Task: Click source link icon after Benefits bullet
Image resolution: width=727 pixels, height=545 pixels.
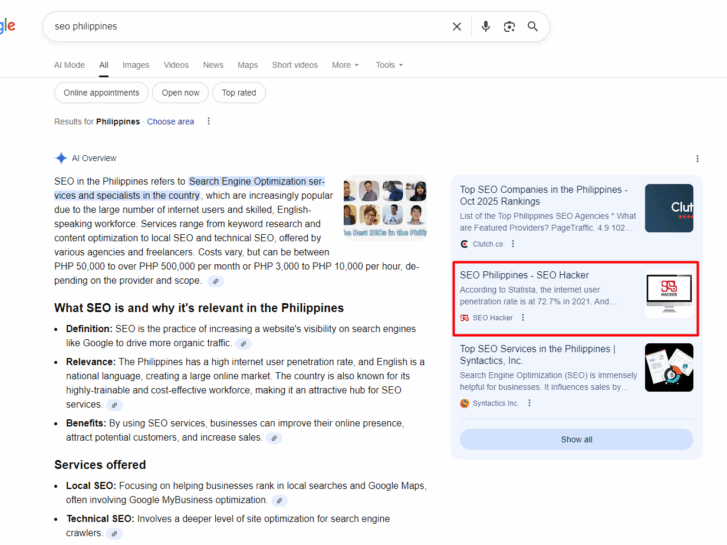Action: (x=274, y=438)
